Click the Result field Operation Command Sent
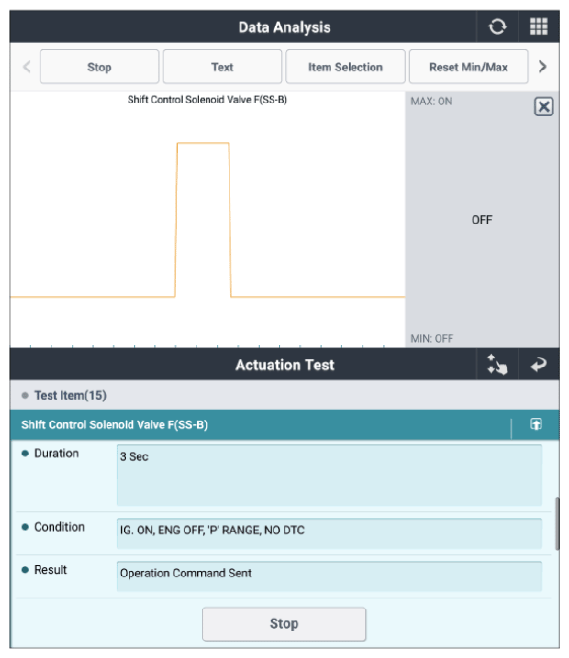Viewport: 569px width, 658px height. 329,576
